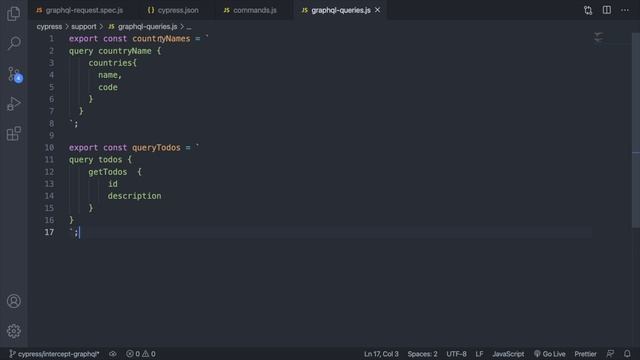The width and height of the screenshot is (640, 360).
Task: Change file encoding UTF-8
Action: [456, 354]
